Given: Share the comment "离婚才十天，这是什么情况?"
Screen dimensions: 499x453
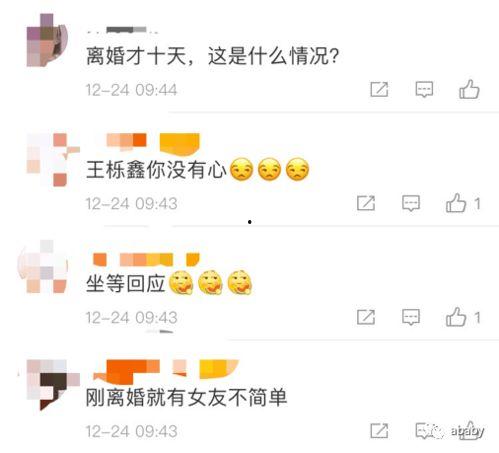Looking at the screenshot, I should 379,89.
